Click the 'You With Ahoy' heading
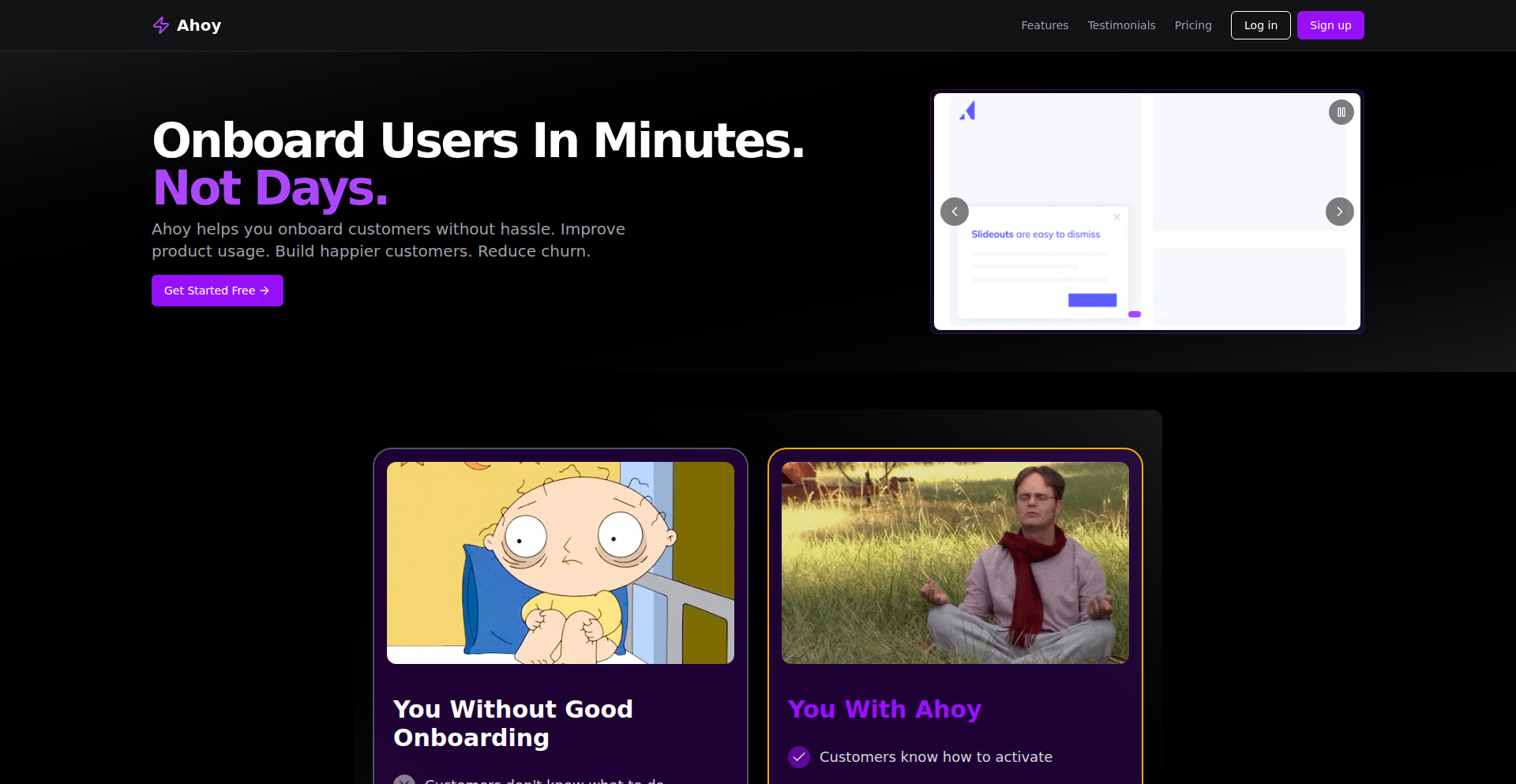 [884, 709]
